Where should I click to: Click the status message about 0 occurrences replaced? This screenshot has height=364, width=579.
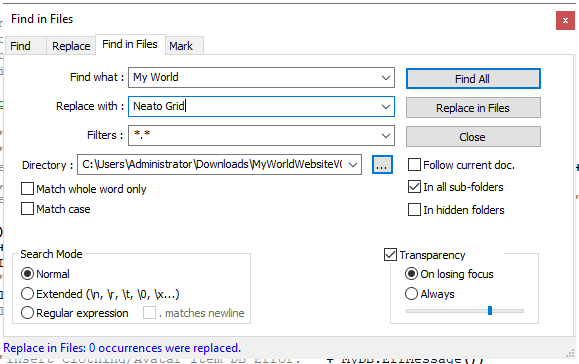122,348
